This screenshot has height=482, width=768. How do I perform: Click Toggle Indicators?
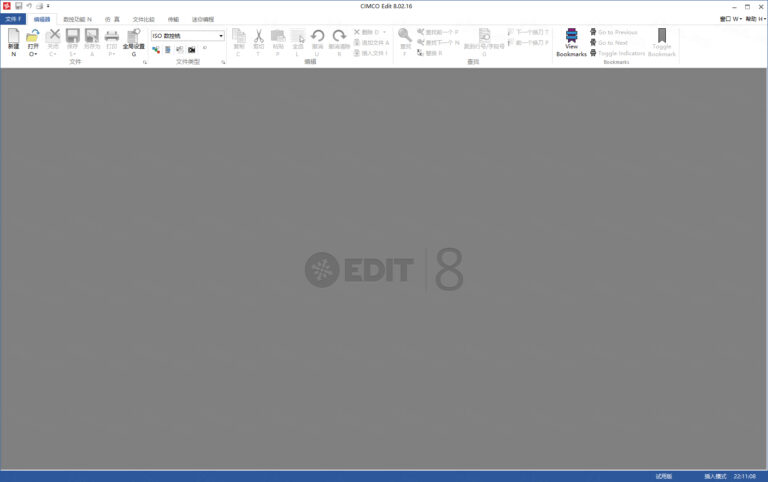(x=617, y=53)
